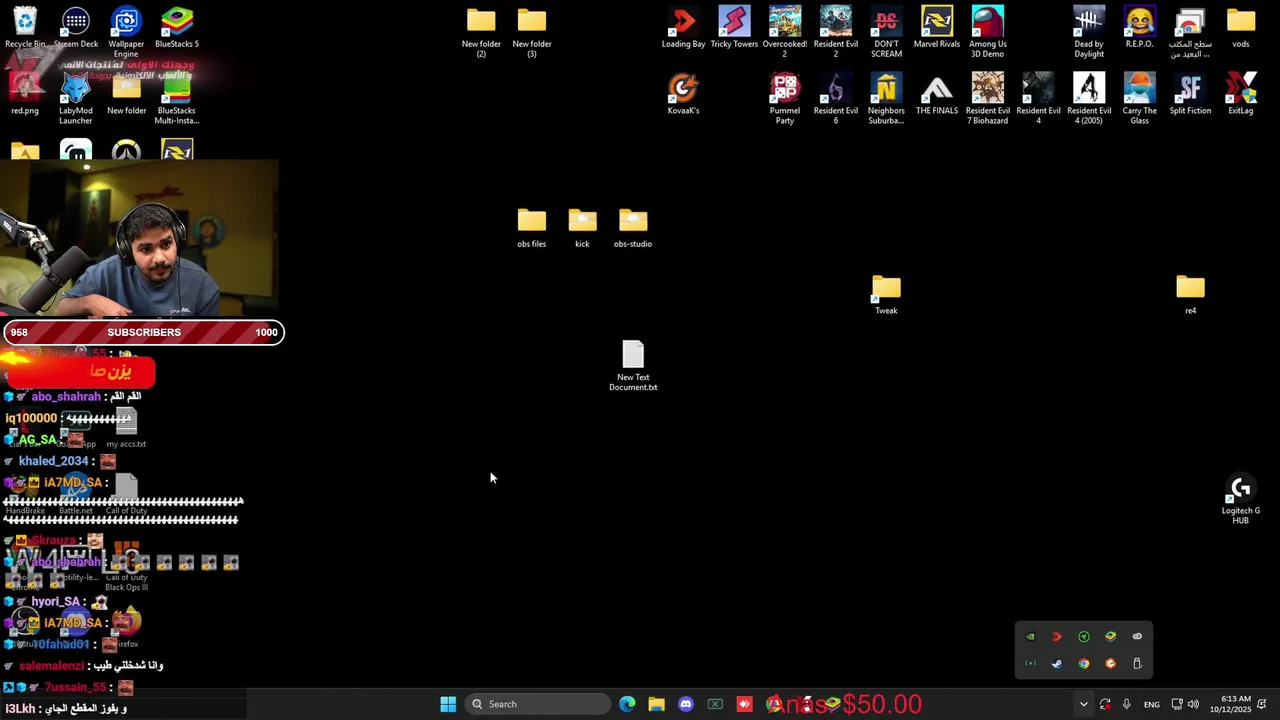Open Discord from the taskbar
This screenshot has height=720, width=1280.
point(686,704)
